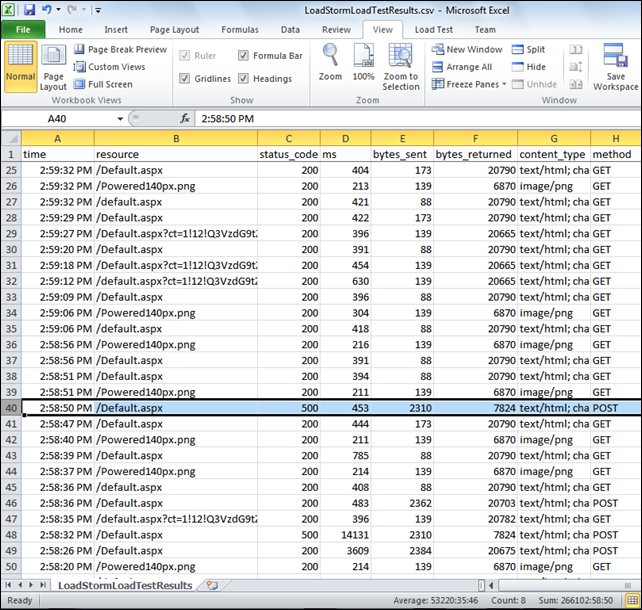The width and height of the screenshot is (642, 610).
Task: Click the Undo arrow icon
Action: point(45,9)
